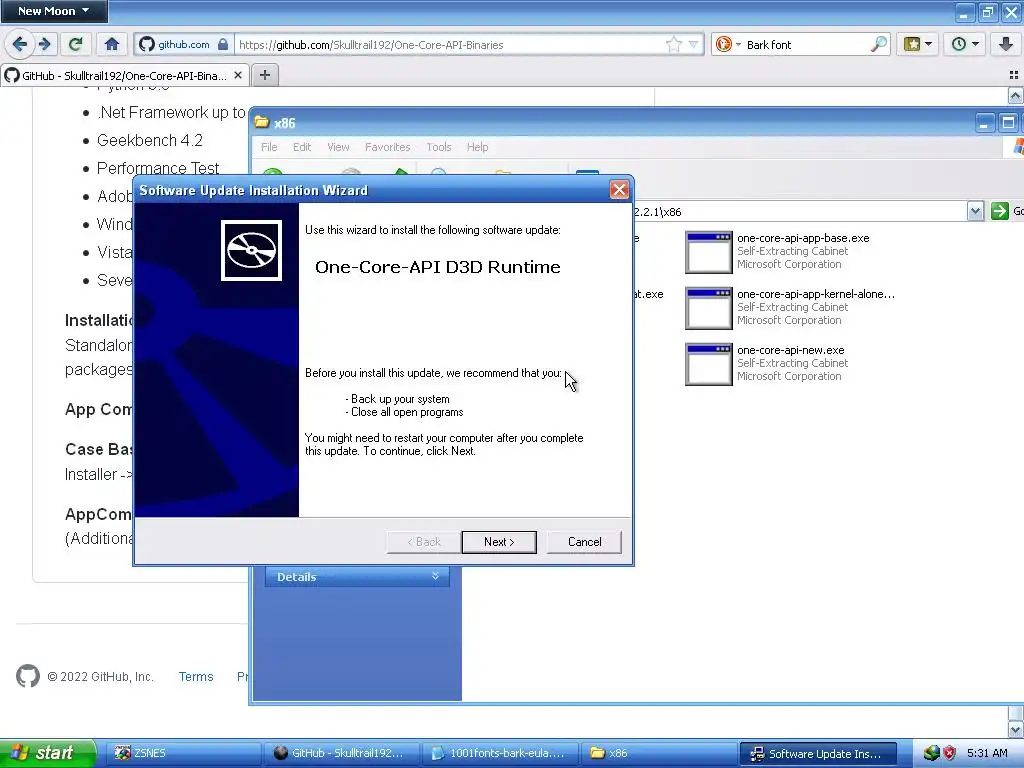Click the One-Core-API D3D Runtime title
The width and height of the screenshot is (1024, 768).
pos(438,267)
